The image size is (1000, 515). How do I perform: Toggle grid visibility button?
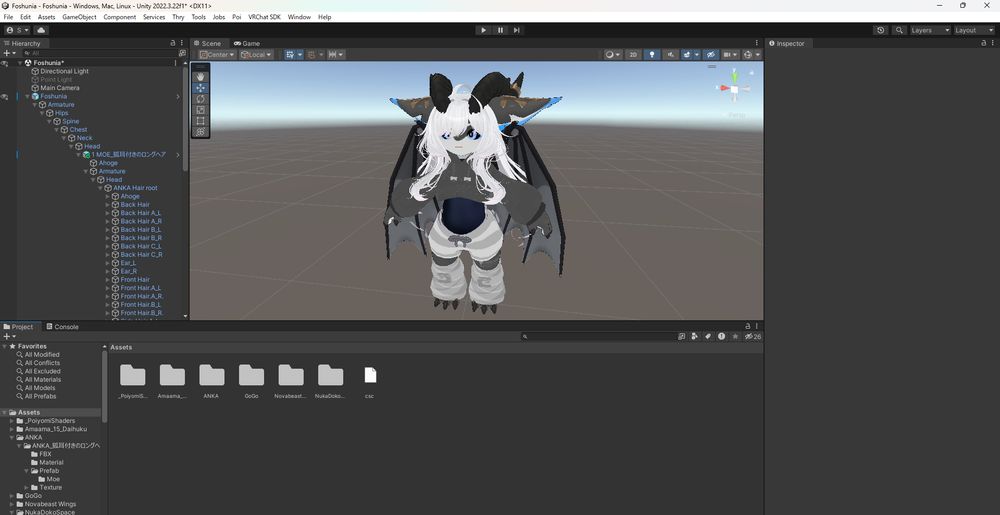(290, 55)
